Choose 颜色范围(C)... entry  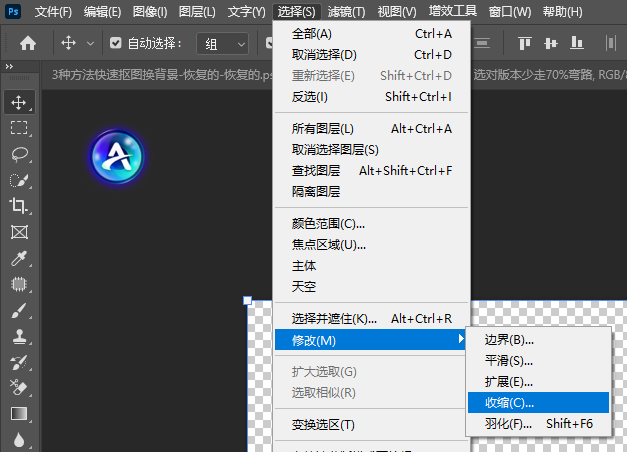[x=371, y=224]
